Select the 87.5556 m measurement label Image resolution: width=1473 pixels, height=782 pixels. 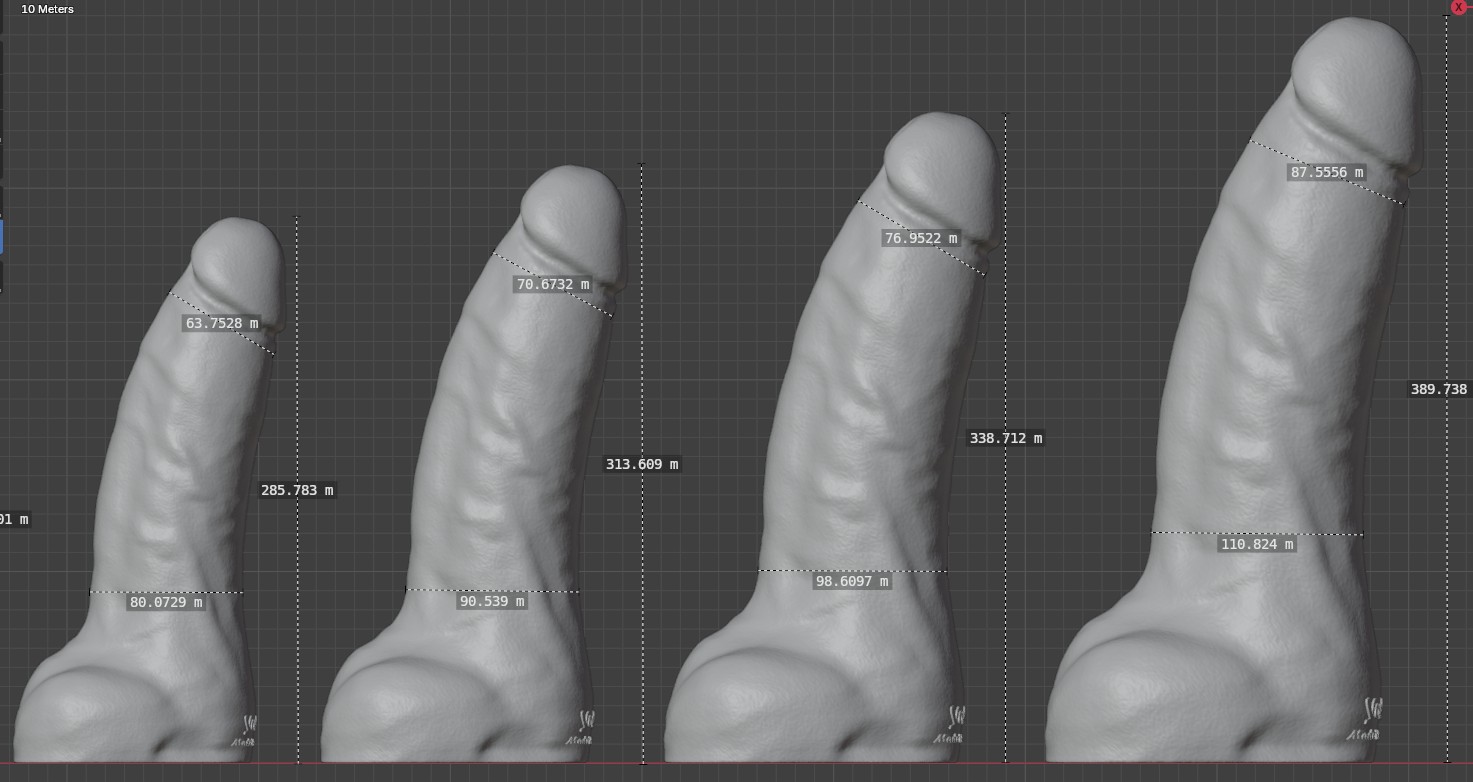pos(1327,172)
